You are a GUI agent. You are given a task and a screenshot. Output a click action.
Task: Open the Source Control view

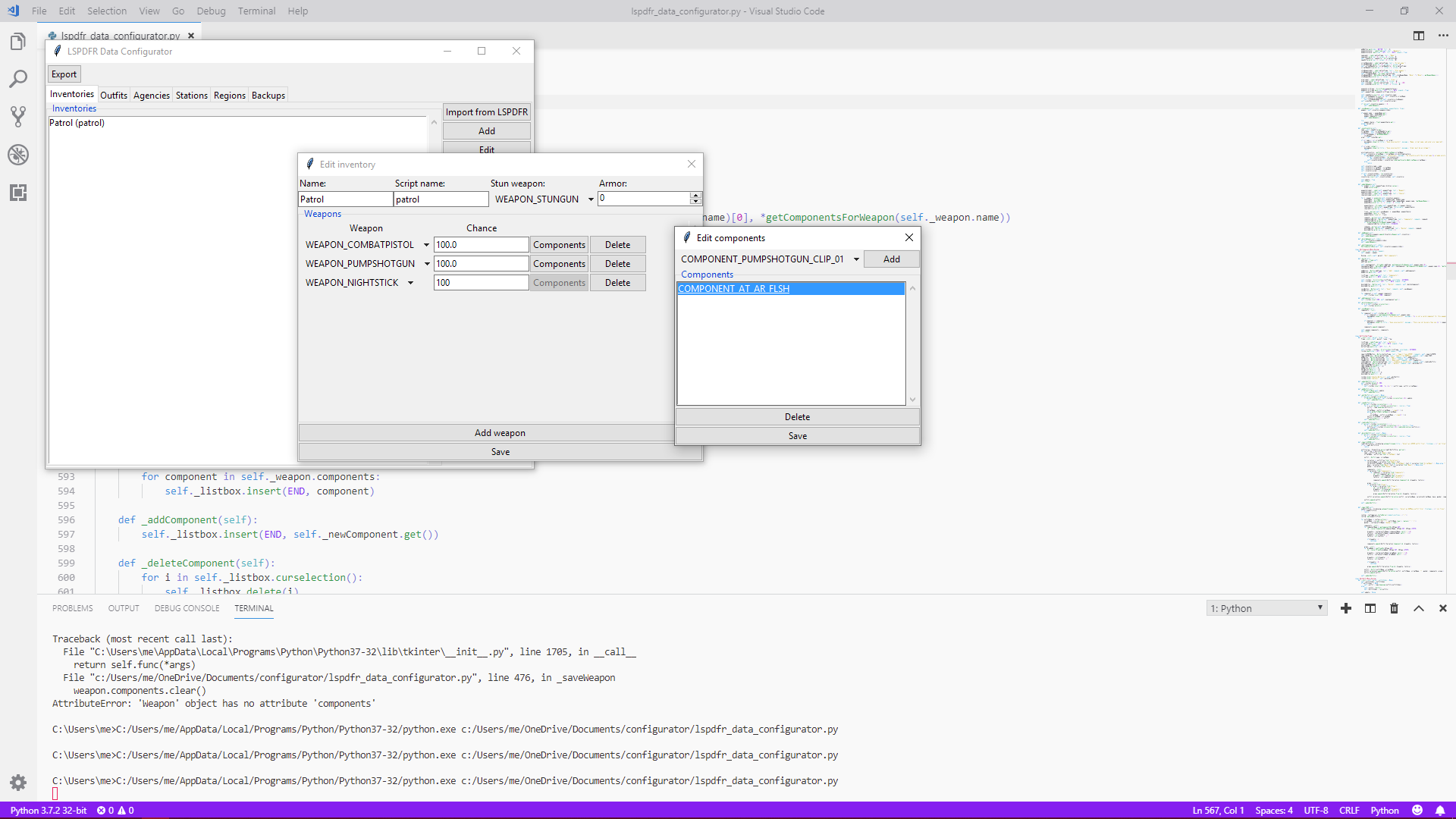tap(18, 116)
